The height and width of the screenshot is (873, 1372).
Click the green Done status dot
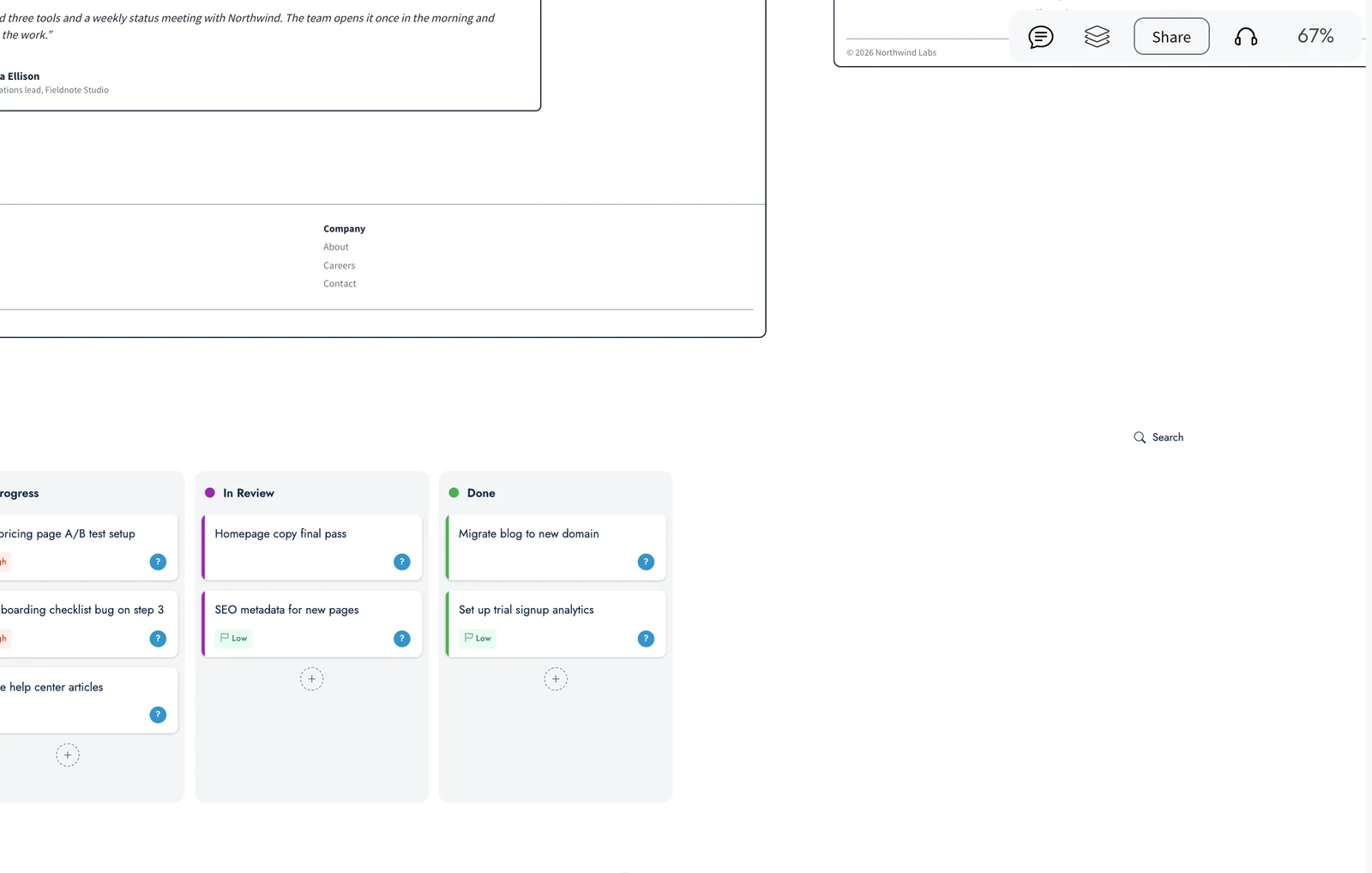[x=454, y=493]
